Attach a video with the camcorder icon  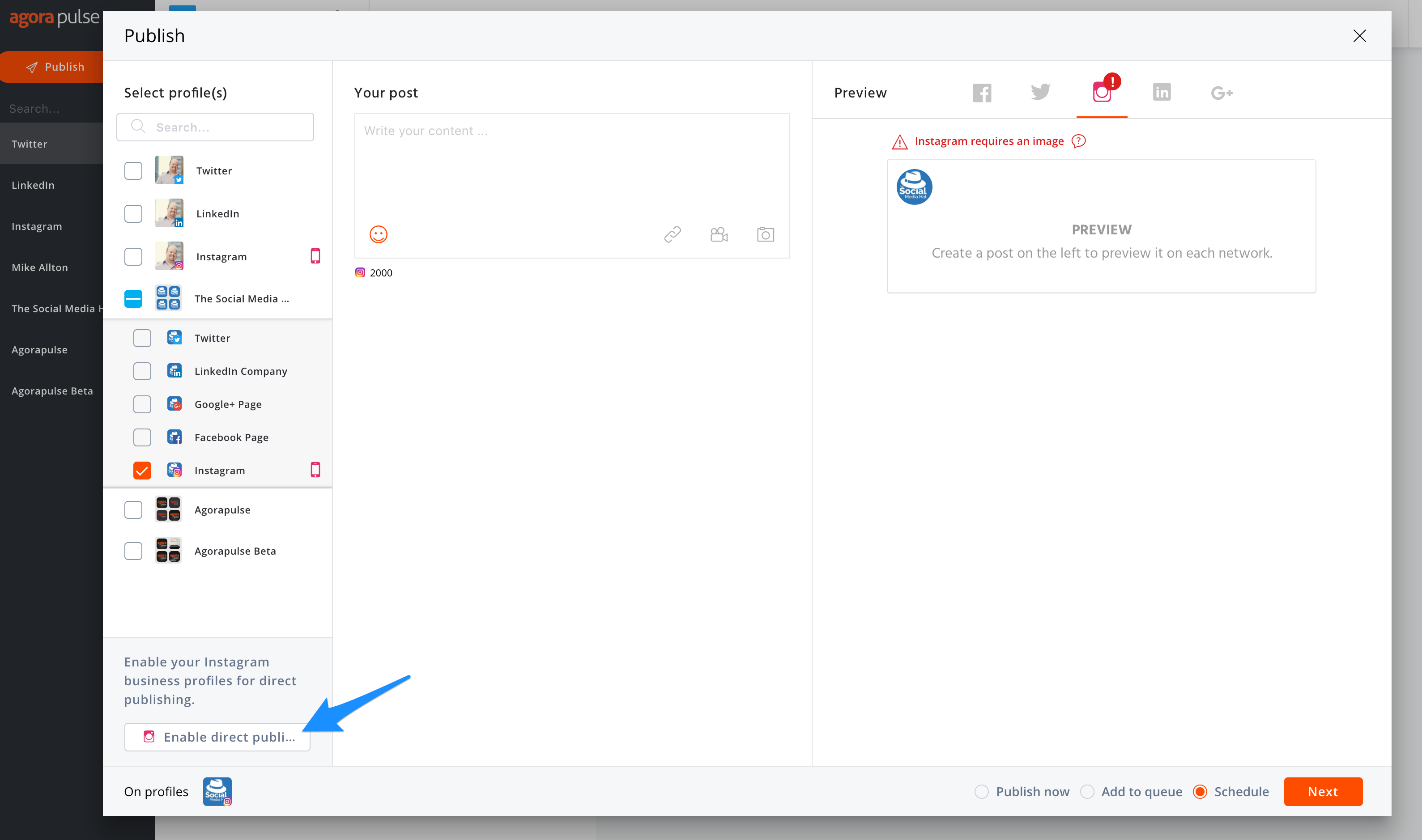719,234
